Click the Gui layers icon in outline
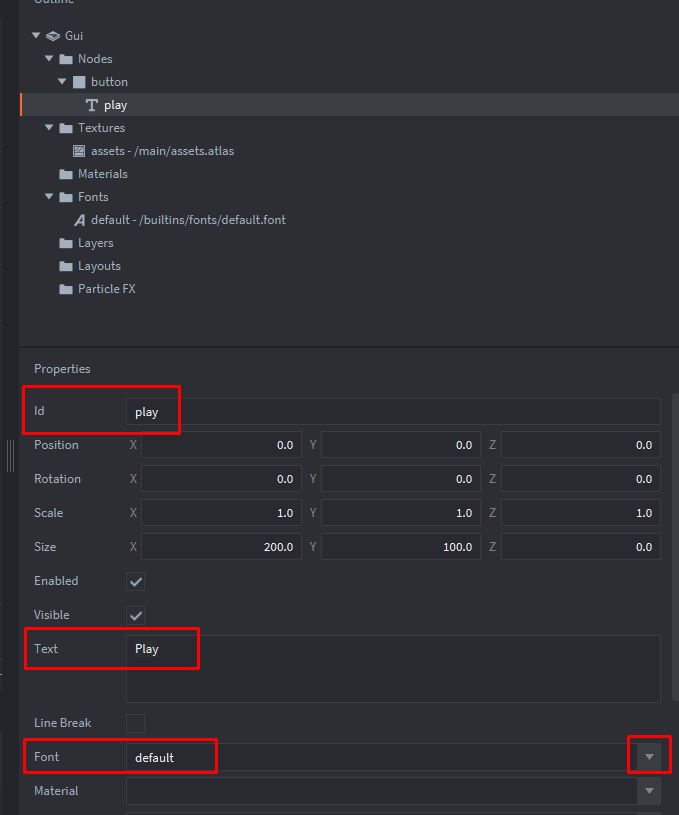 click(x=53, y=36)
